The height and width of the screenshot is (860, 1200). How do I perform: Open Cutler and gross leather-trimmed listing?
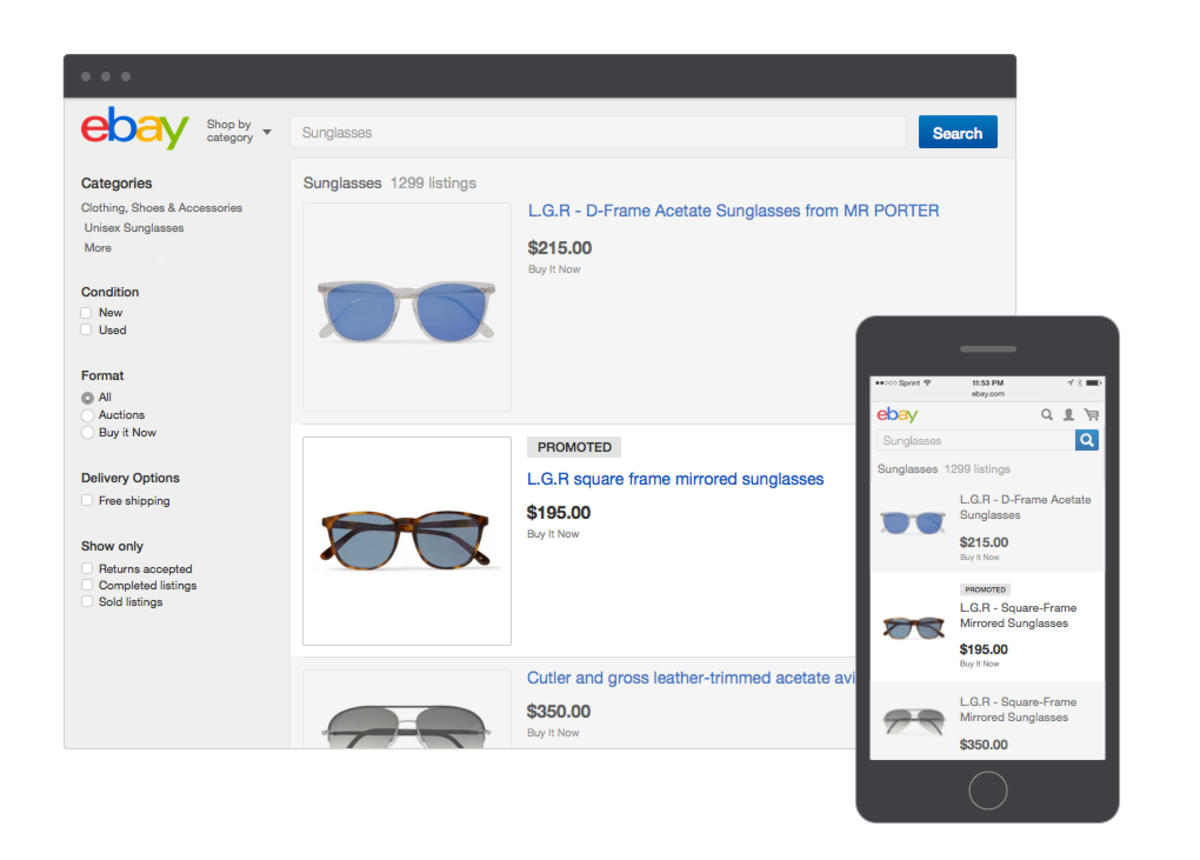click(692, 678)
